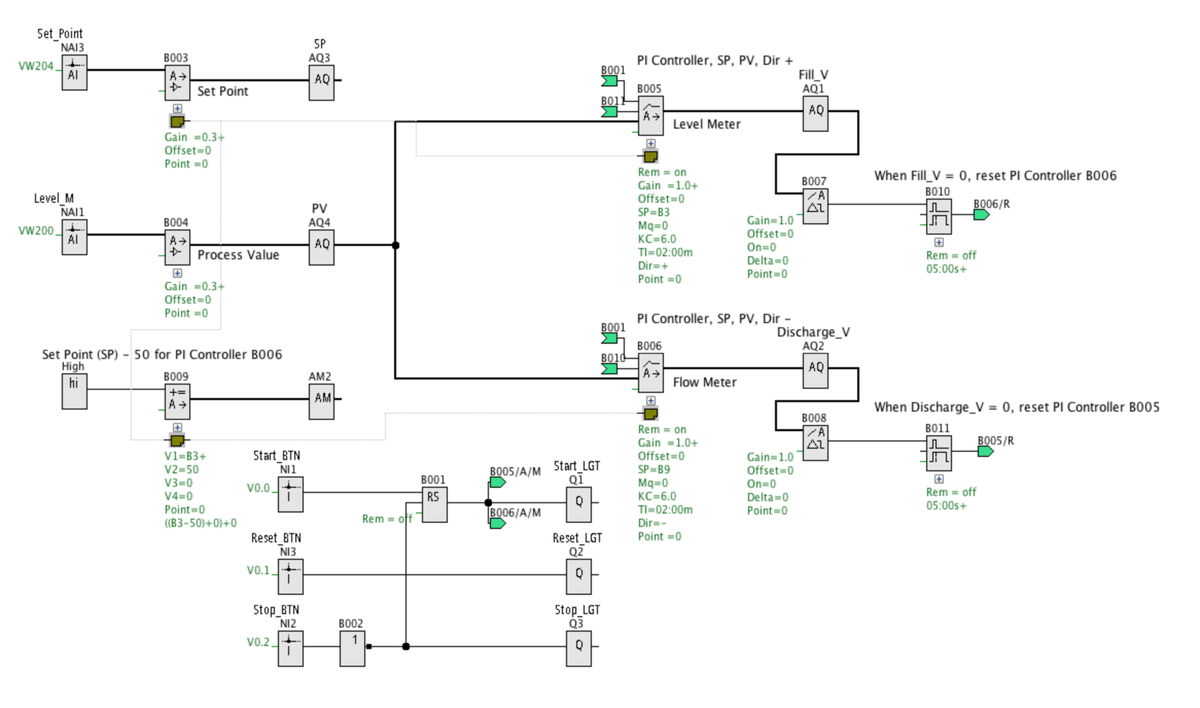The width and height of the screenshot is (1200, 708).
Task: Click the B005/A/M connector flag
Action: click(497, 482)
